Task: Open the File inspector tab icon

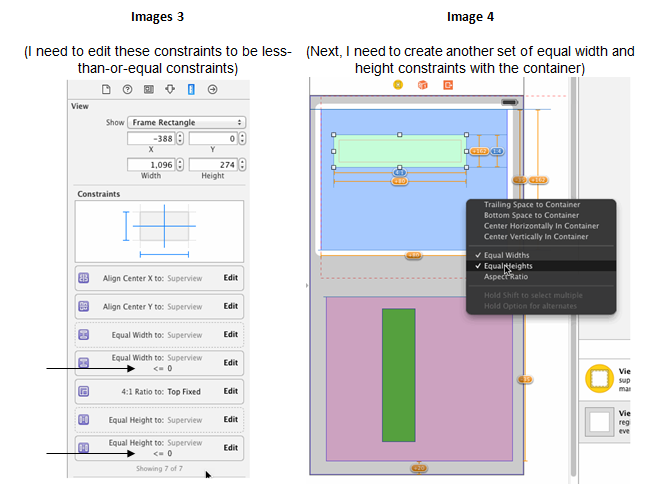Action: point(107,90)
